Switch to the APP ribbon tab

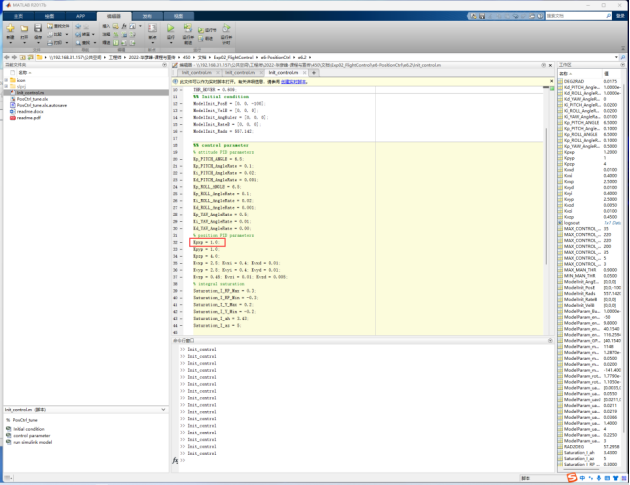coord(81,16)
